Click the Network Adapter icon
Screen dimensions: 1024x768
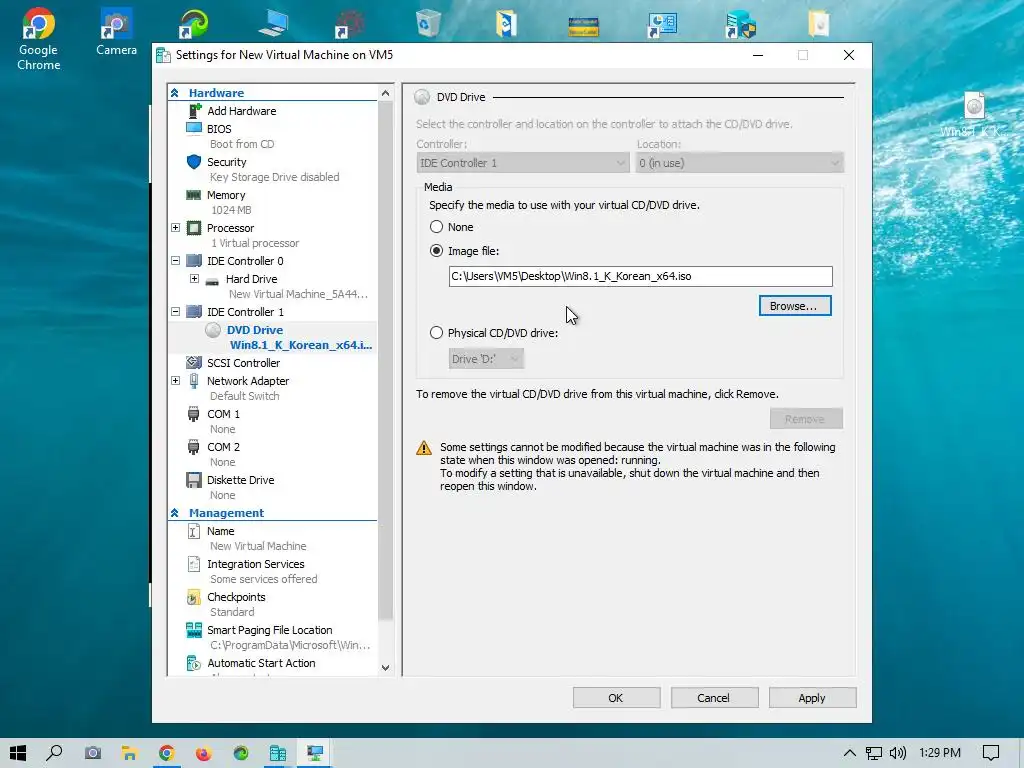[x=194, y=381]
